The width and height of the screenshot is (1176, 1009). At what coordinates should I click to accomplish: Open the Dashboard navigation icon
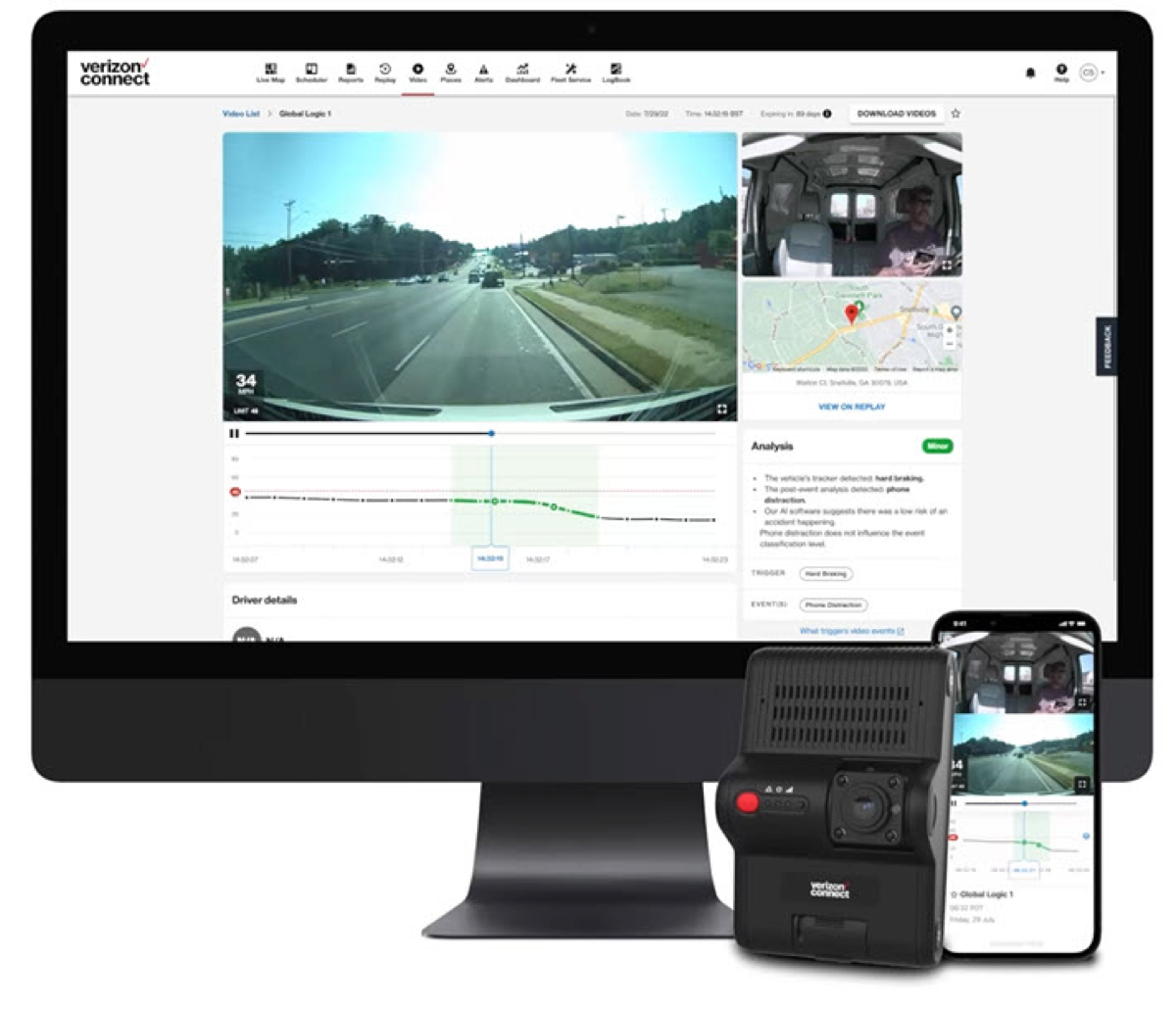522,73
